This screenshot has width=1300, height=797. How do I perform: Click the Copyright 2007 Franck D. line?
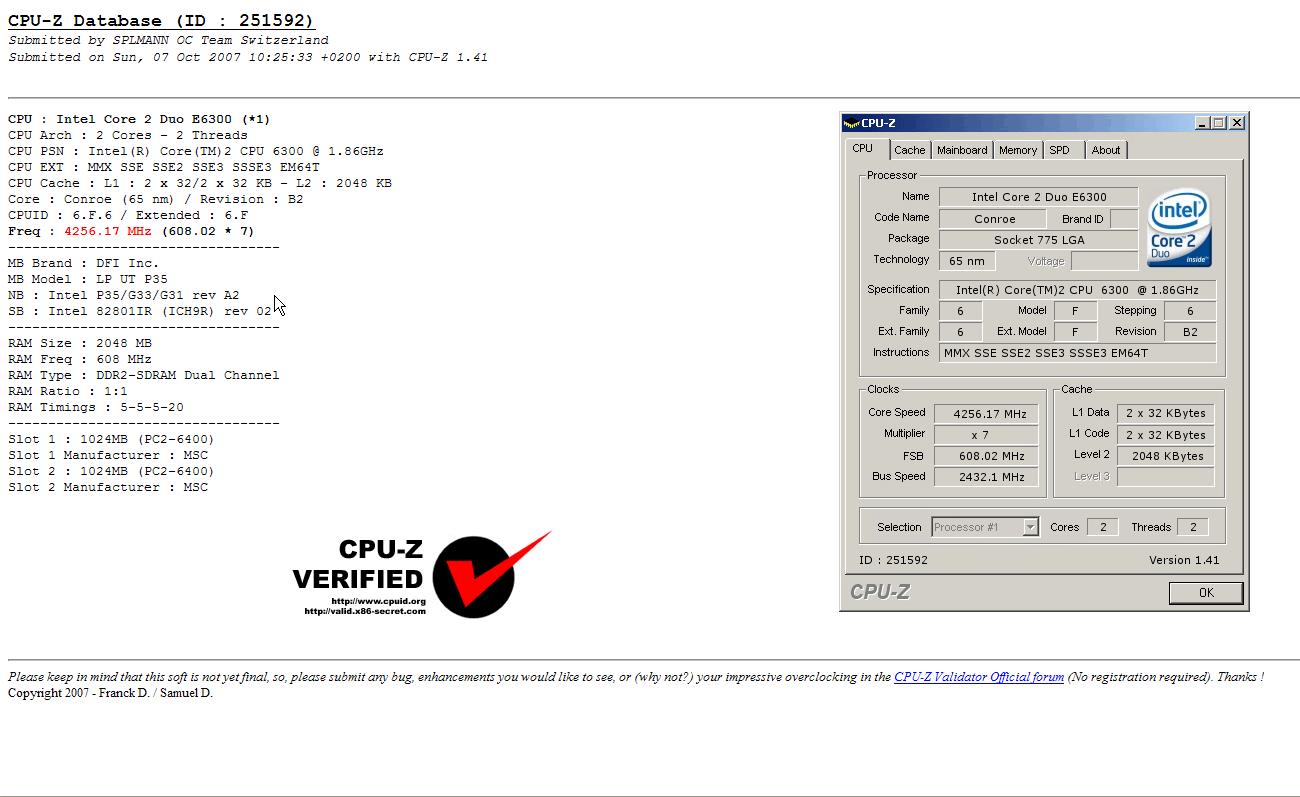coord(110,693)
